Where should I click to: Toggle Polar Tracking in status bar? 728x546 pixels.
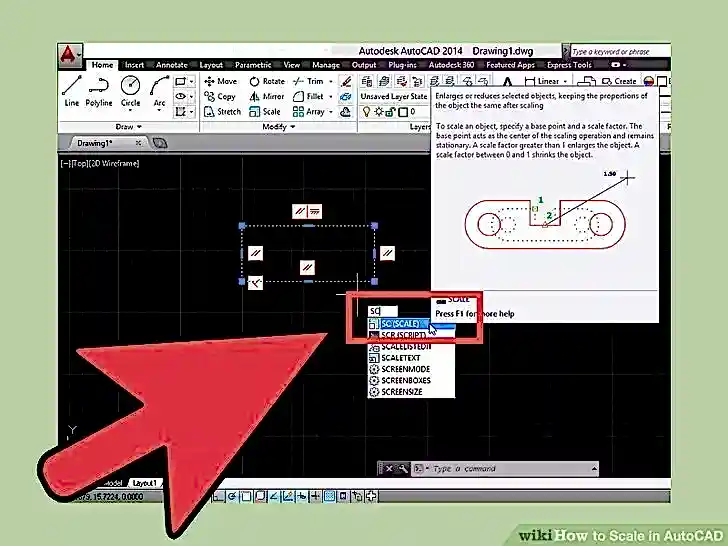pyautogui.click(x=232, y=497)
